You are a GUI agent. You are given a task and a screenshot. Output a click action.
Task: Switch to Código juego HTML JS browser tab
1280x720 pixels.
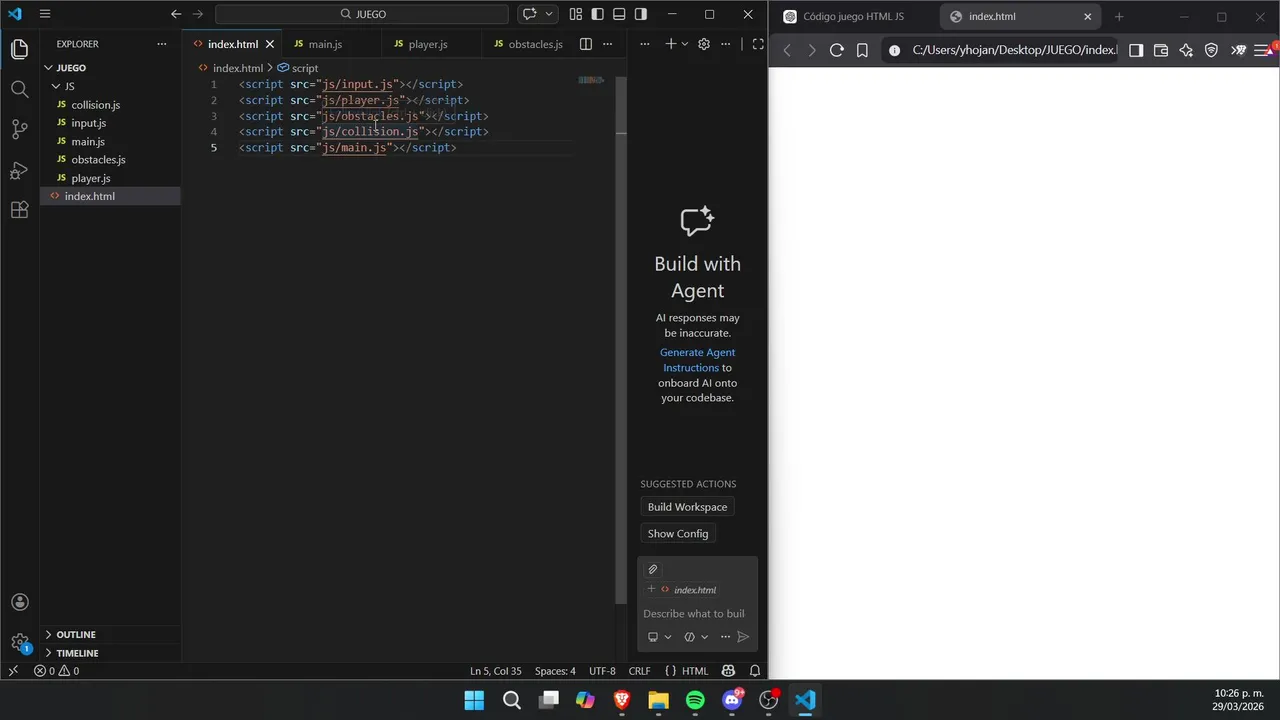854,16
